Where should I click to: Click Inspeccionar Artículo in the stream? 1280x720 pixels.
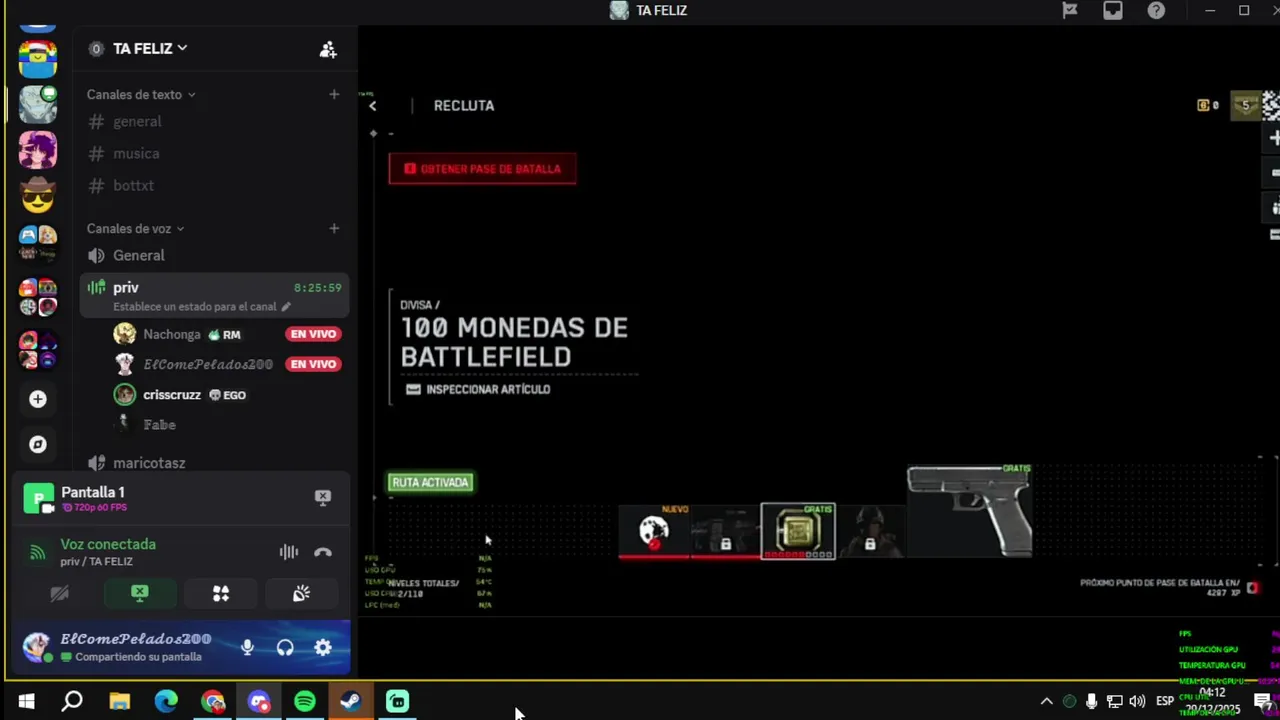pyautogui.click(x=478, y=389)
